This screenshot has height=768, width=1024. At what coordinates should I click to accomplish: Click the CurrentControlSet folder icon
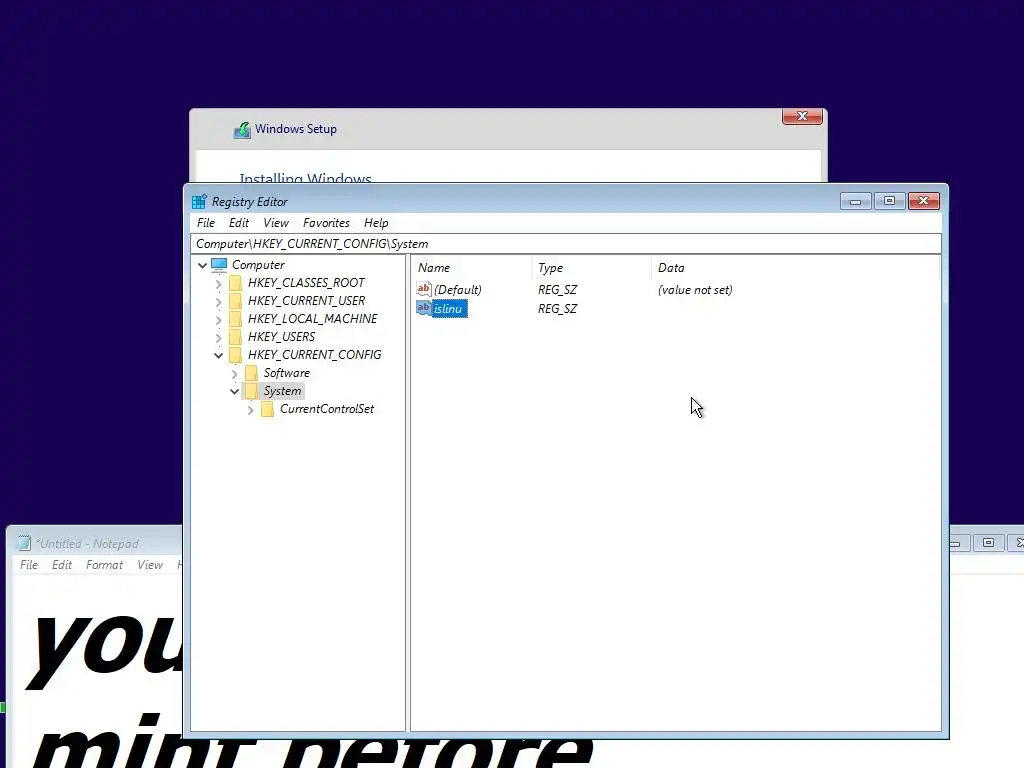267,409
